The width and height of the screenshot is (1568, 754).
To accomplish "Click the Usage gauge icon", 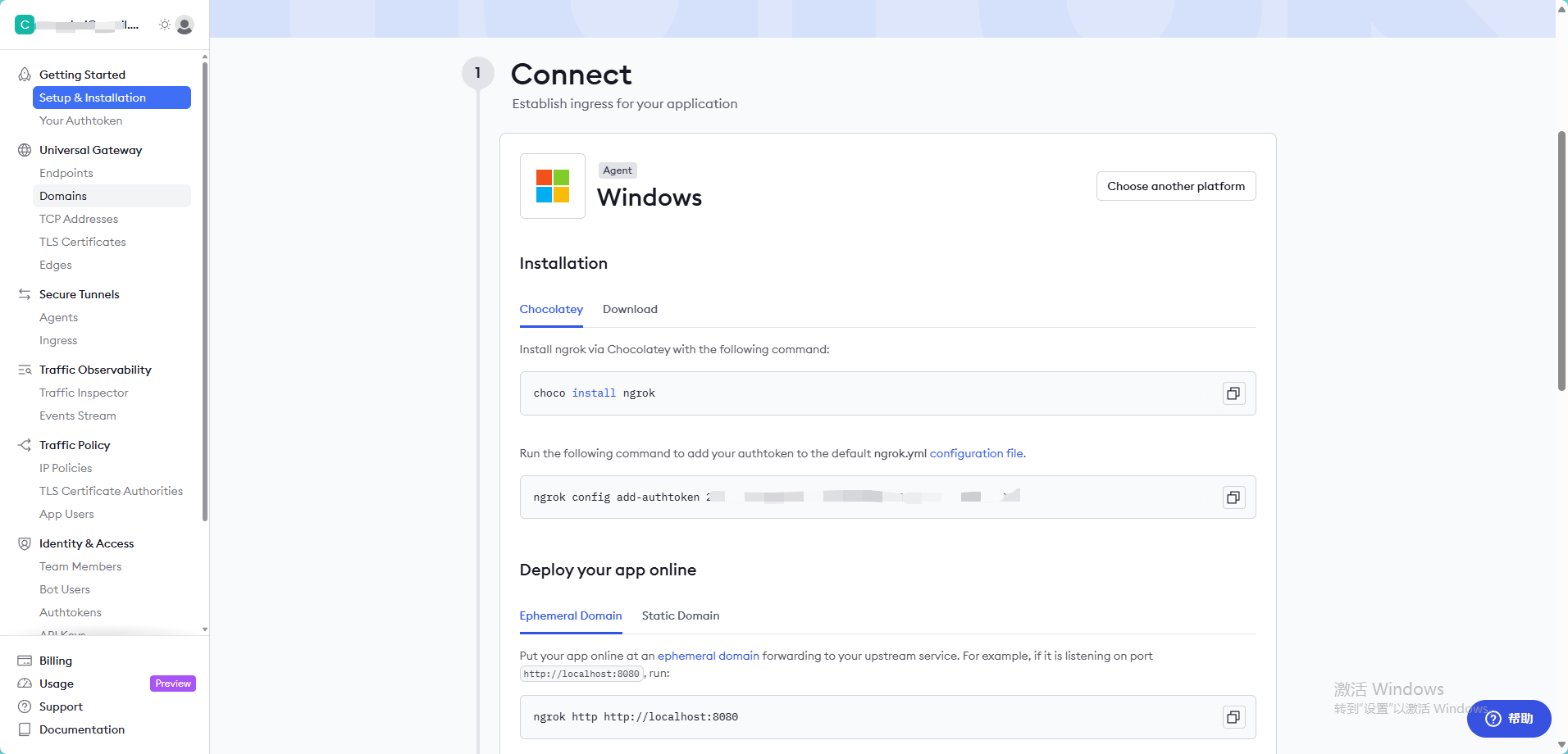I will pyautogui.click(x=25, y=684).
